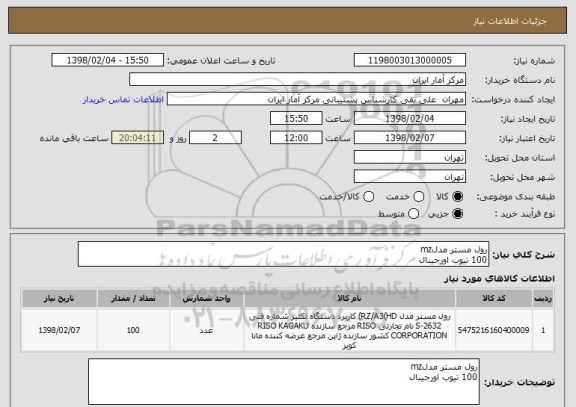This screenshot has height=407, width=576.
Task: Click the واحد شمارش column header
Action: tap(206, 298)
